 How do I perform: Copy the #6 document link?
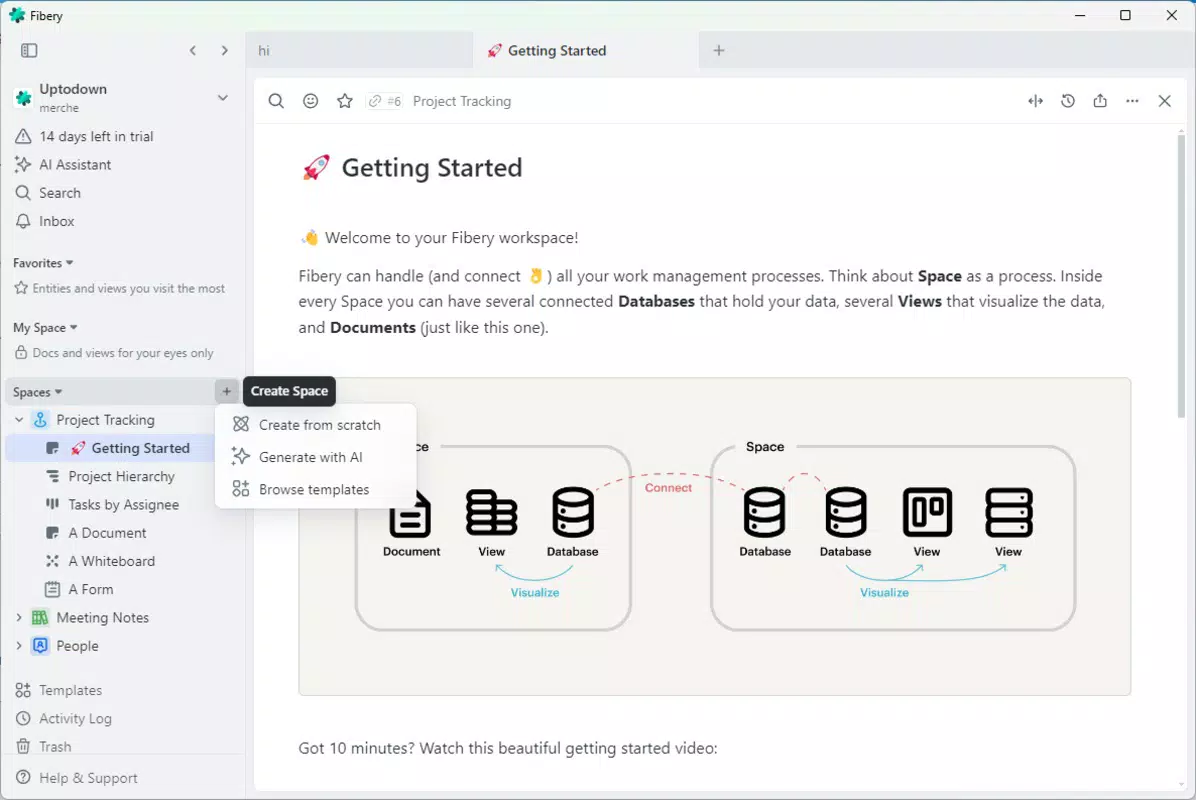pyautogui.click(x=384, y=101)
